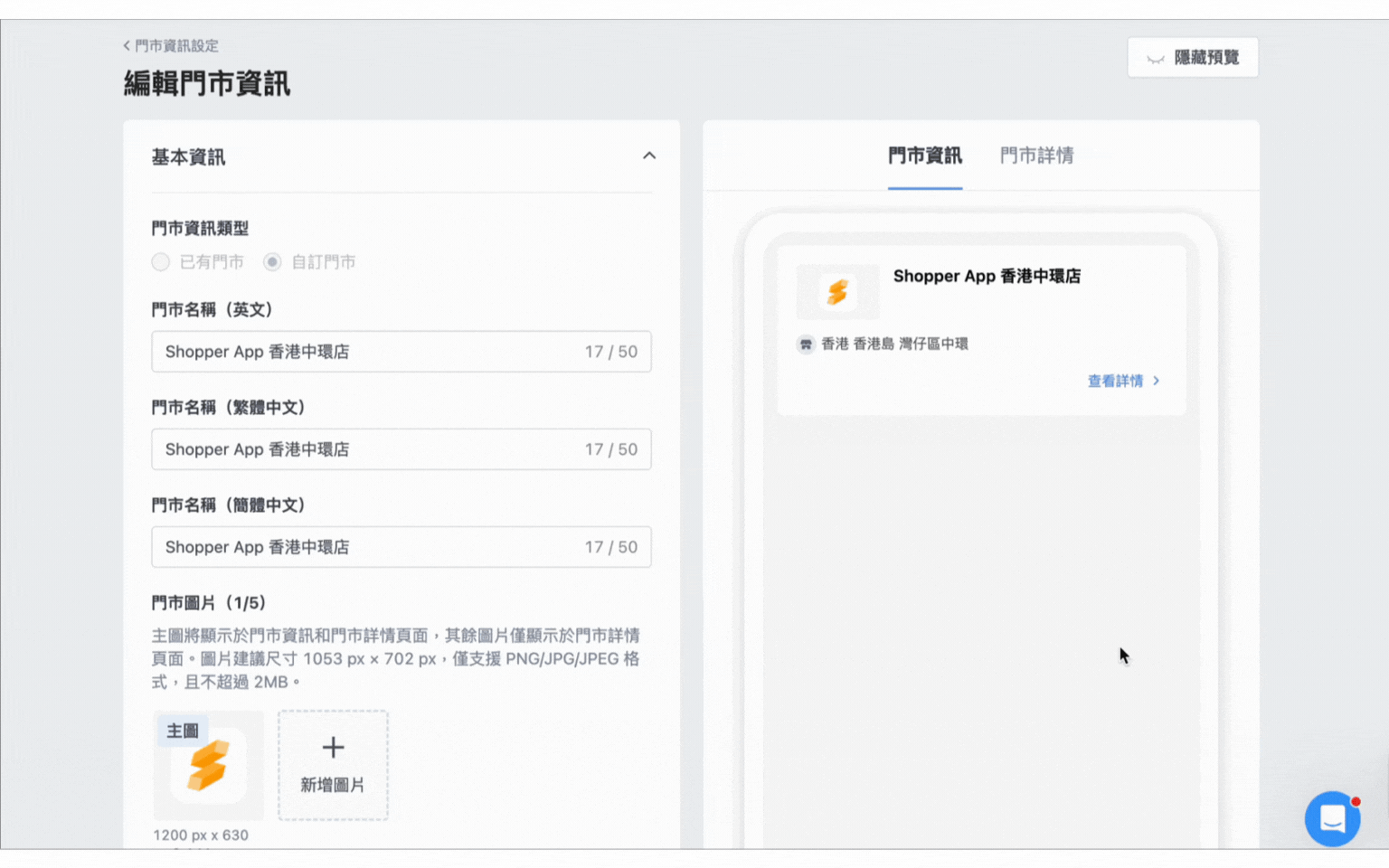Click the 門市名稱（簡體中文）input field
Viewport: 1389px width, 868px height.
tap(402, 547)
